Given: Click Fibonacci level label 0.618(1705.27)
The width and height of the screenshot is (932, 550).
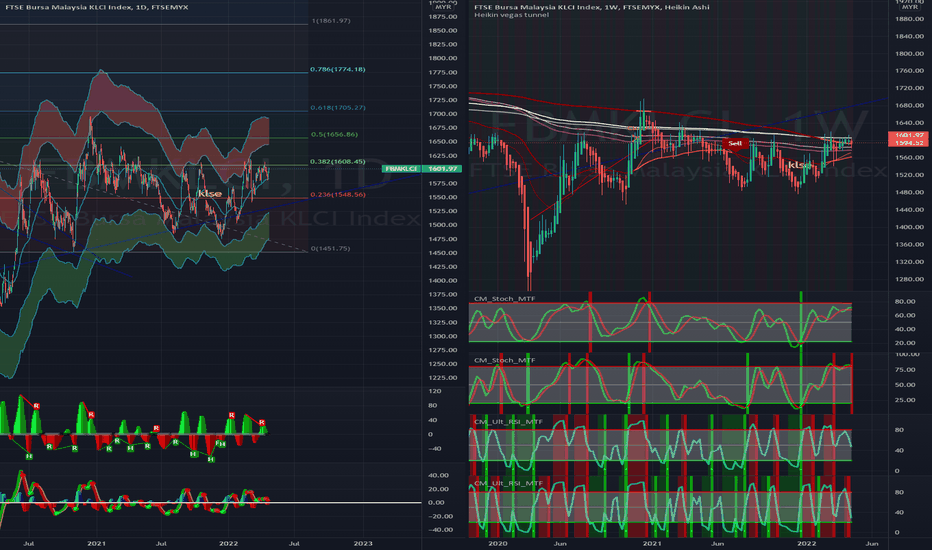Looking at the screenshot, I should [x=338, y=108].
